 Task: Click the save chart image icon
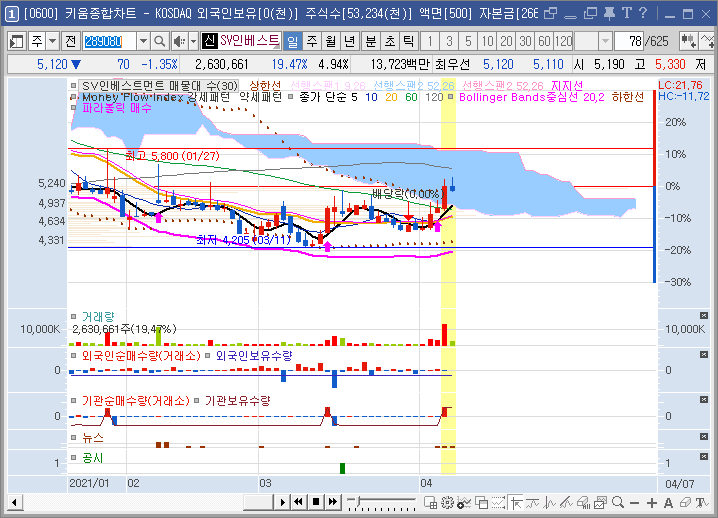click(x=600, y=502)
